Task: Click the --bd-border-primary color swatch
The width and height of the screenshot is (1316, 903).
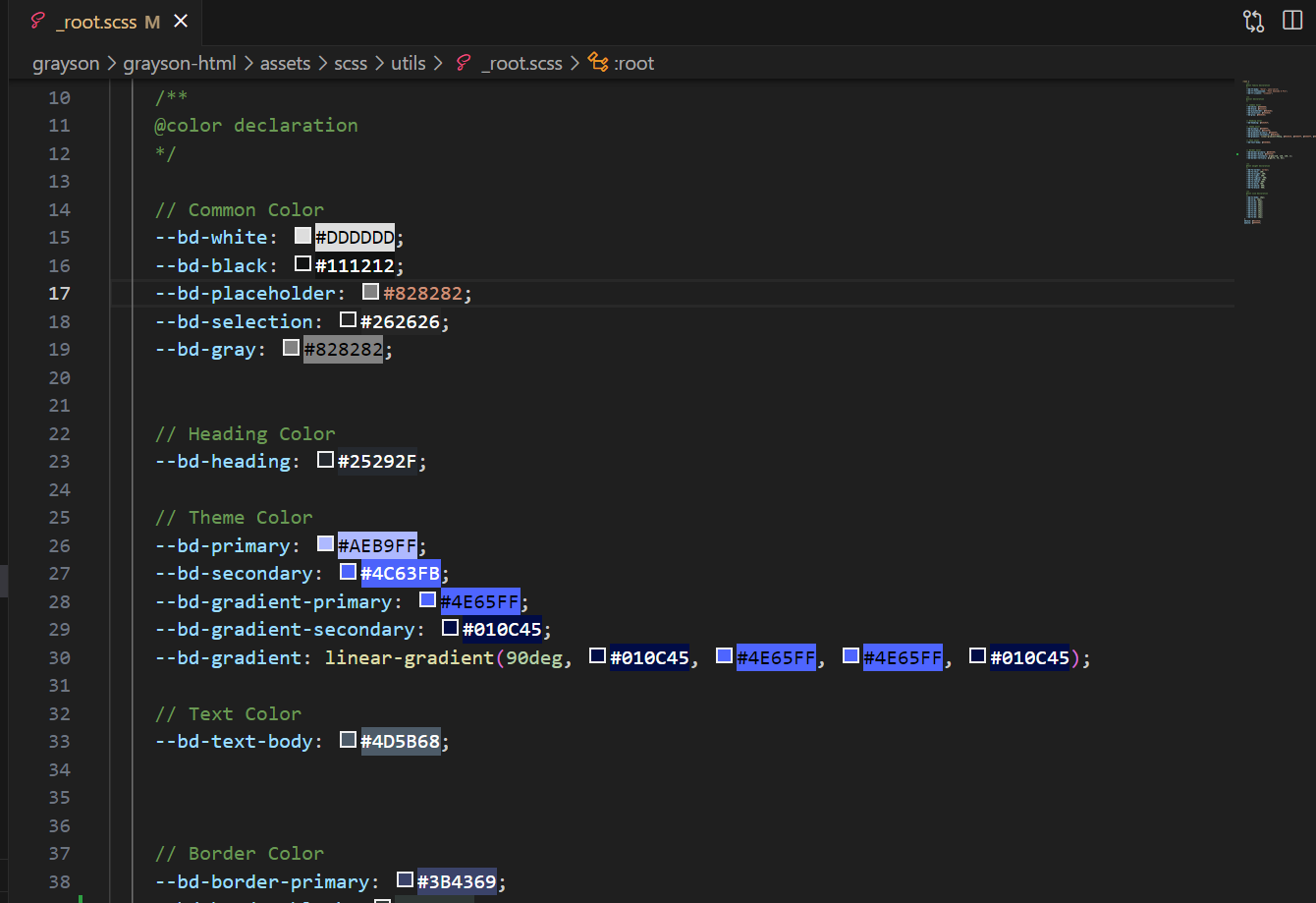Action: pyautogui.click(x=406, y=880)
